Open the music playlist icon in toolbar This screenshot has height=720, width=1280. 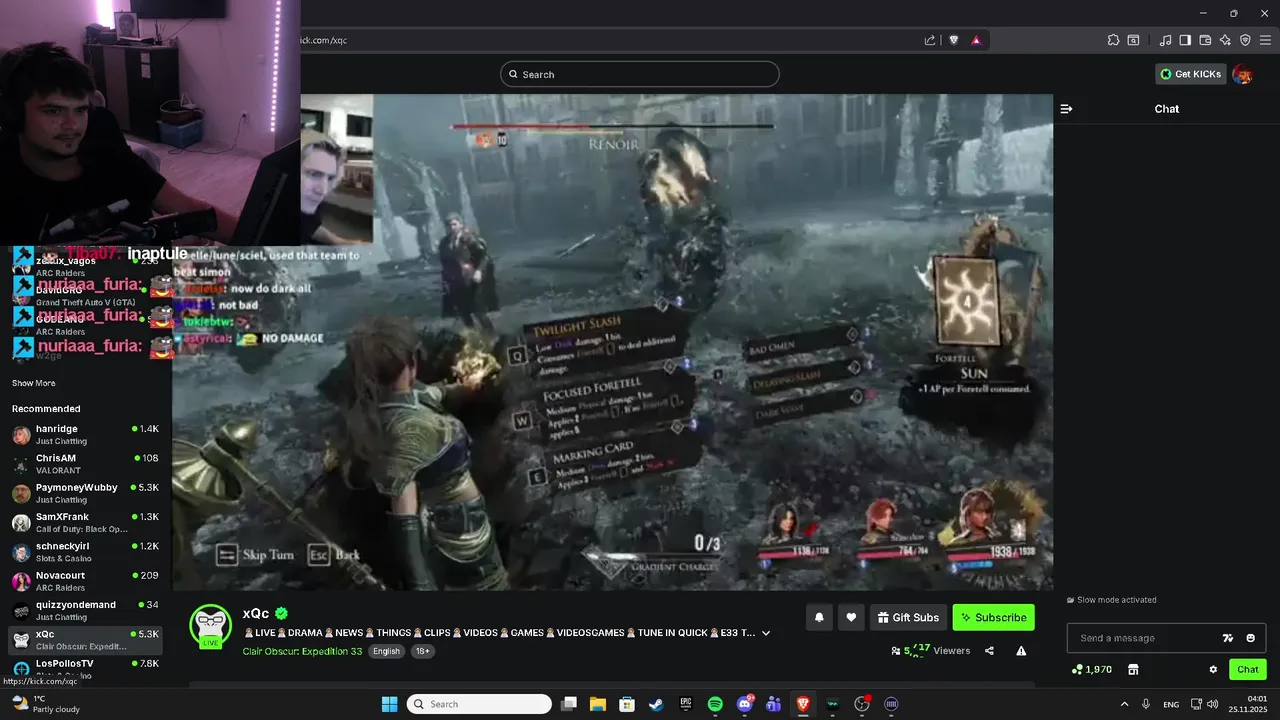(1166, 40)
